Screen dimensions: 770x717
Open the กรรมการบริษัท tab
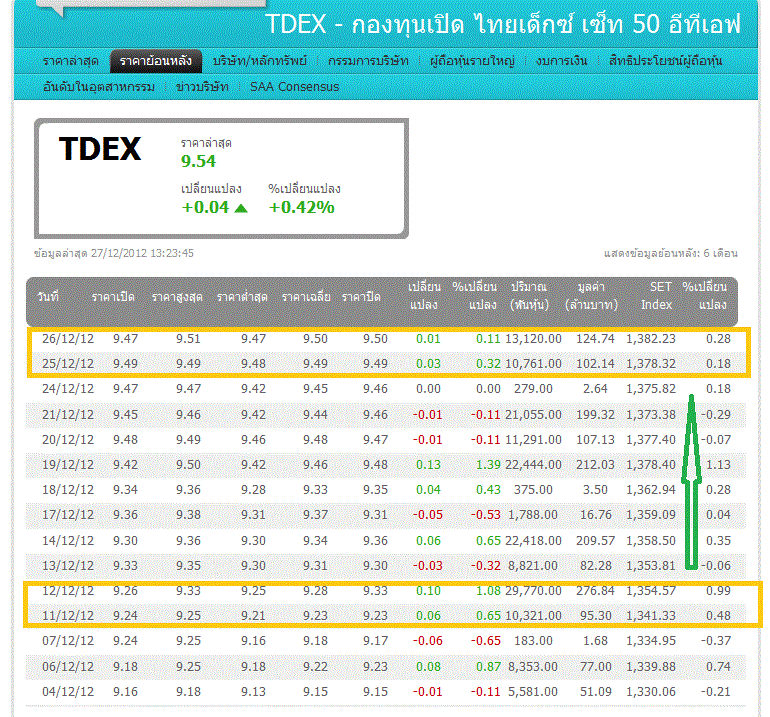368,61
